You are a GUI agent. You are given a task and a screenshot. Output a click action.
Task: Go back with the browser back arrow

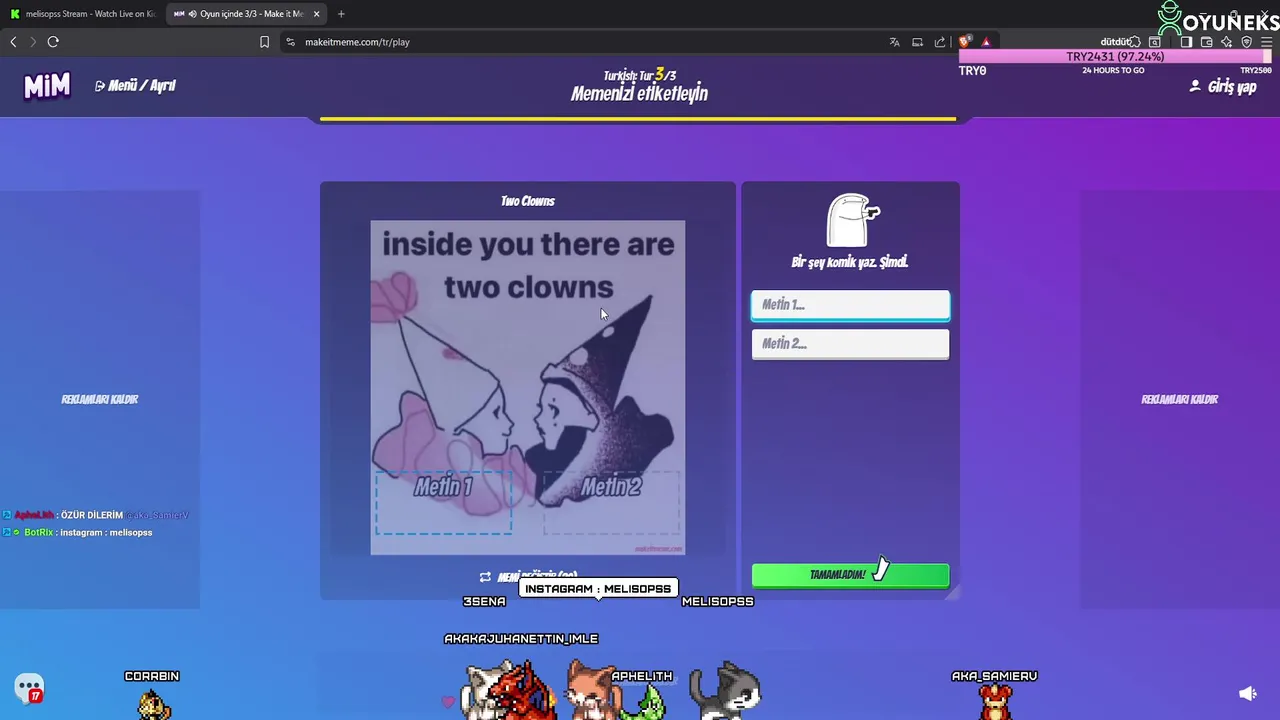(x=13, y=42)
